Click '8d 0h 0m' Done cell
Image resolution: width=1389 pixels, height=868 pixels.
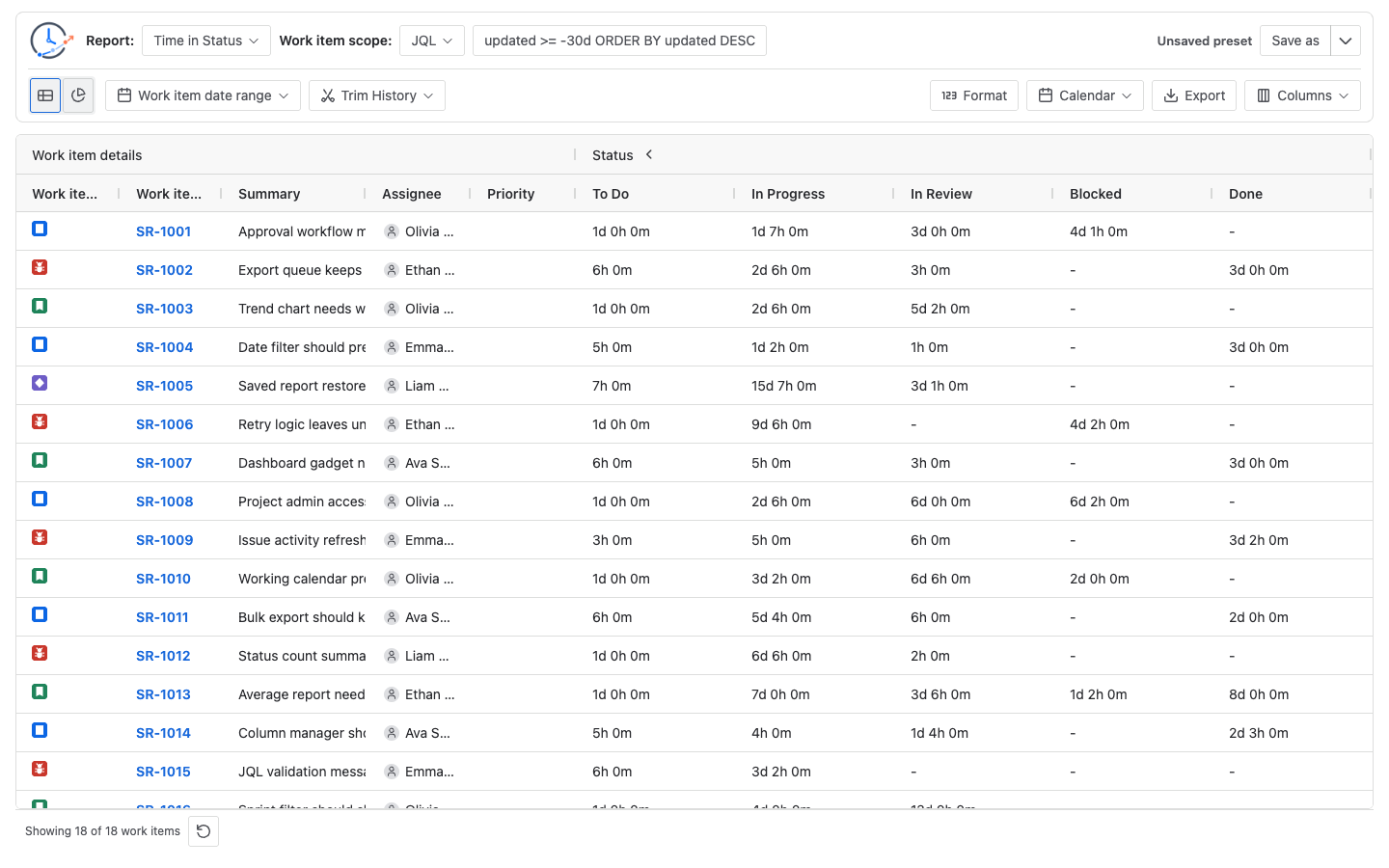coord(1259,694)
